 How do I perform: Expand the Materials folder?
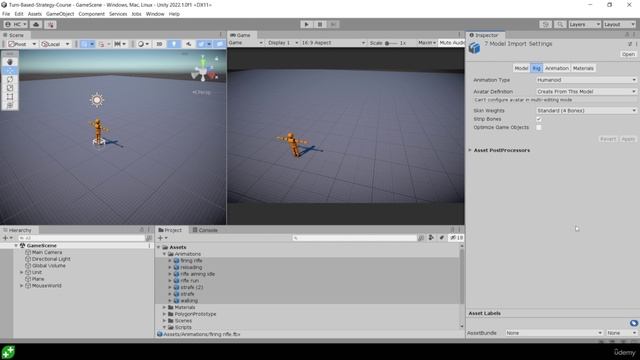click(x=164, y=307)
